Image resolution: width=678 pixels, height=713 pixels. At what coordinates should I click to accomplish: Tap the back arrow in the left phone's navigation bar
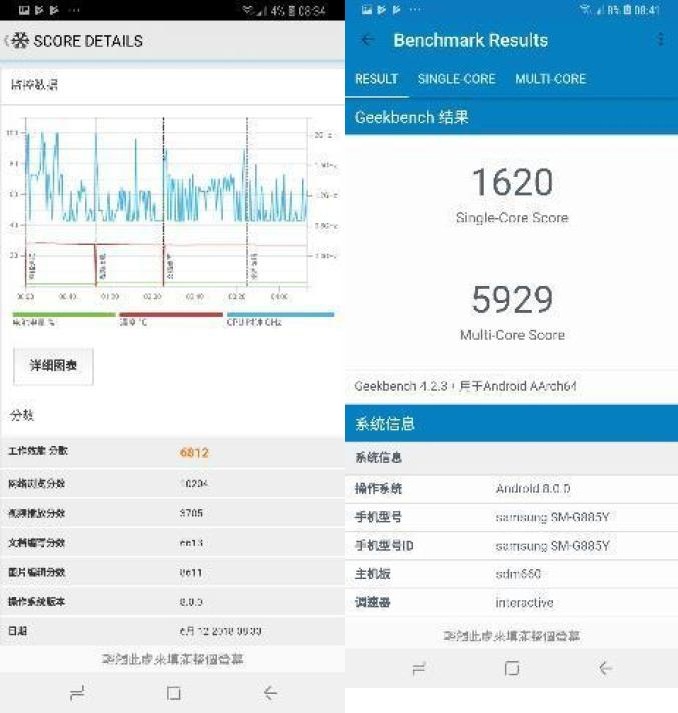point(270,693)
